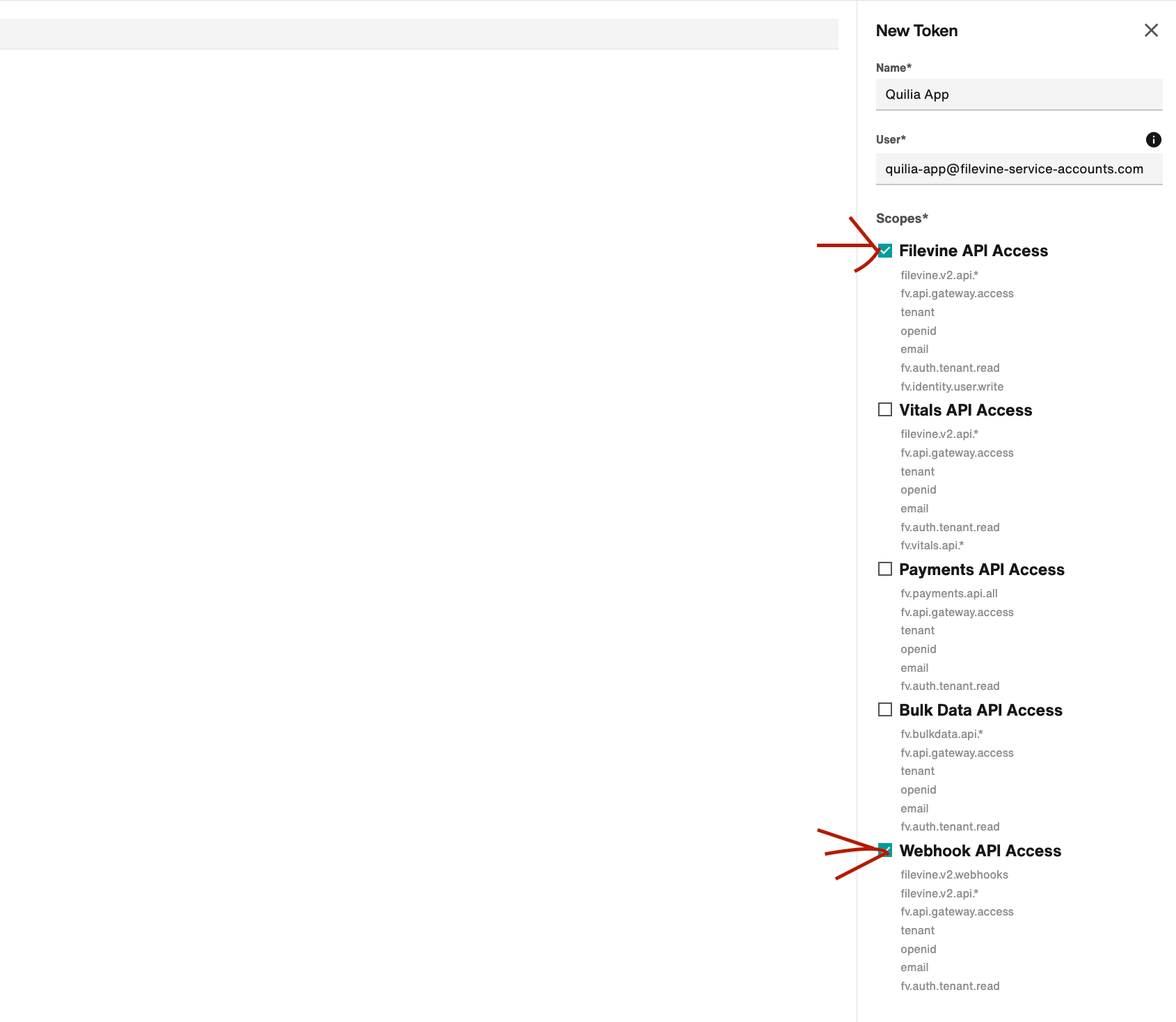This screenshot has height=1022, width=1176.
Task: Select the fv.identity.user.write scope text
Action: tap(952, 386)
